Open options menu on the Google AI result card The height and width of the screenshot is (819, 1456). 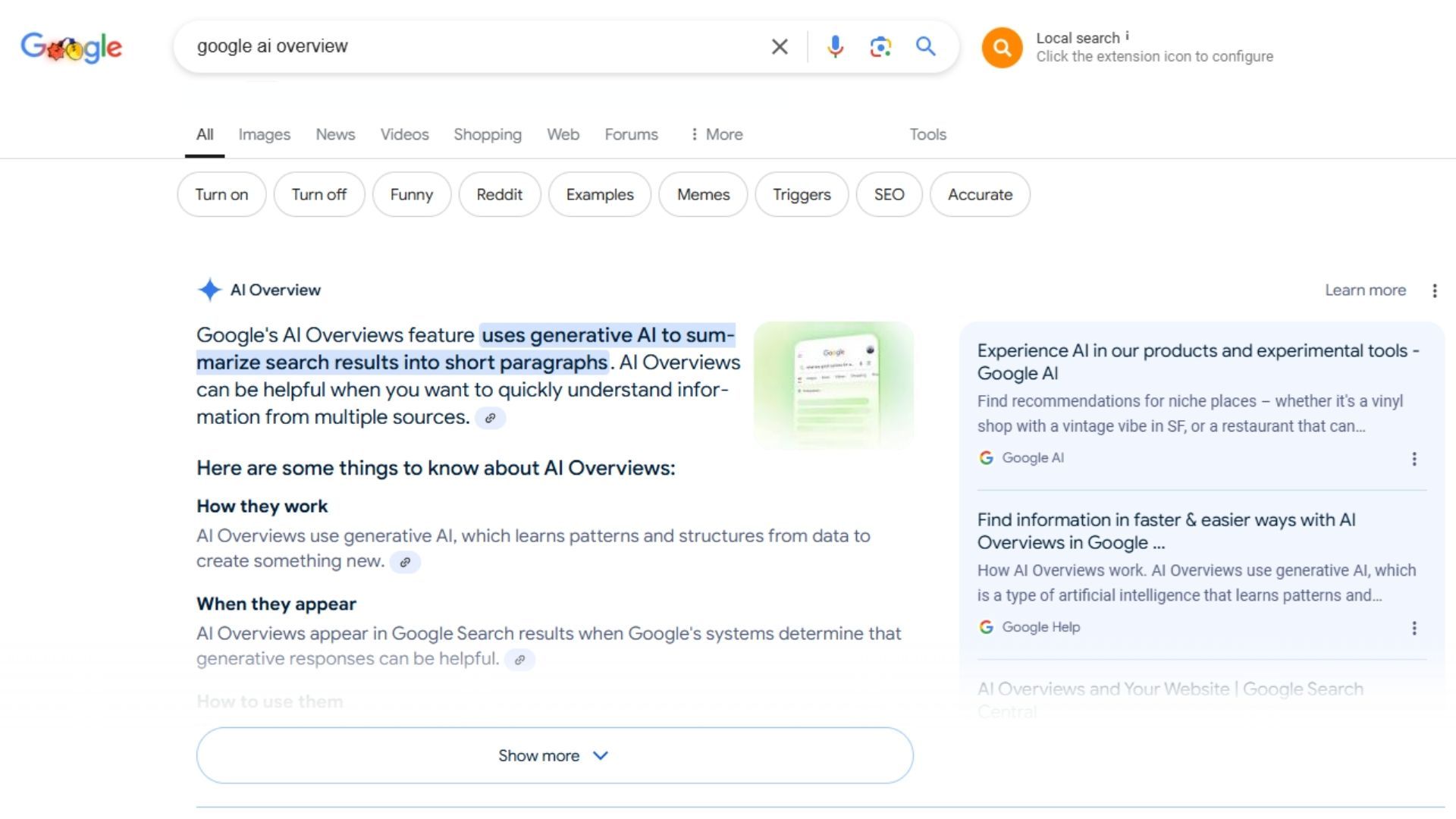[1414, 459]
